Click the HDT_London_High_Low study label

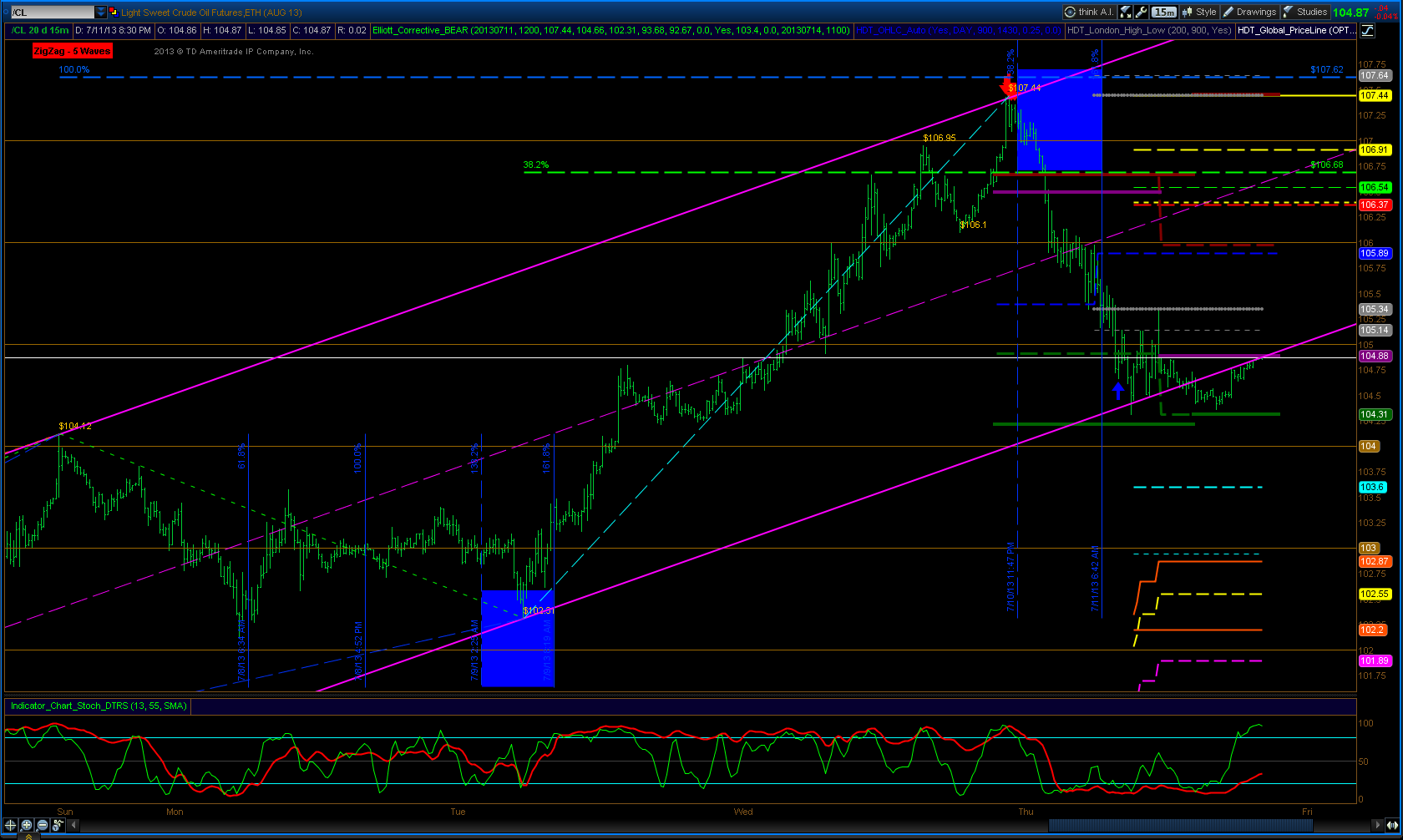coord(1149,30)
